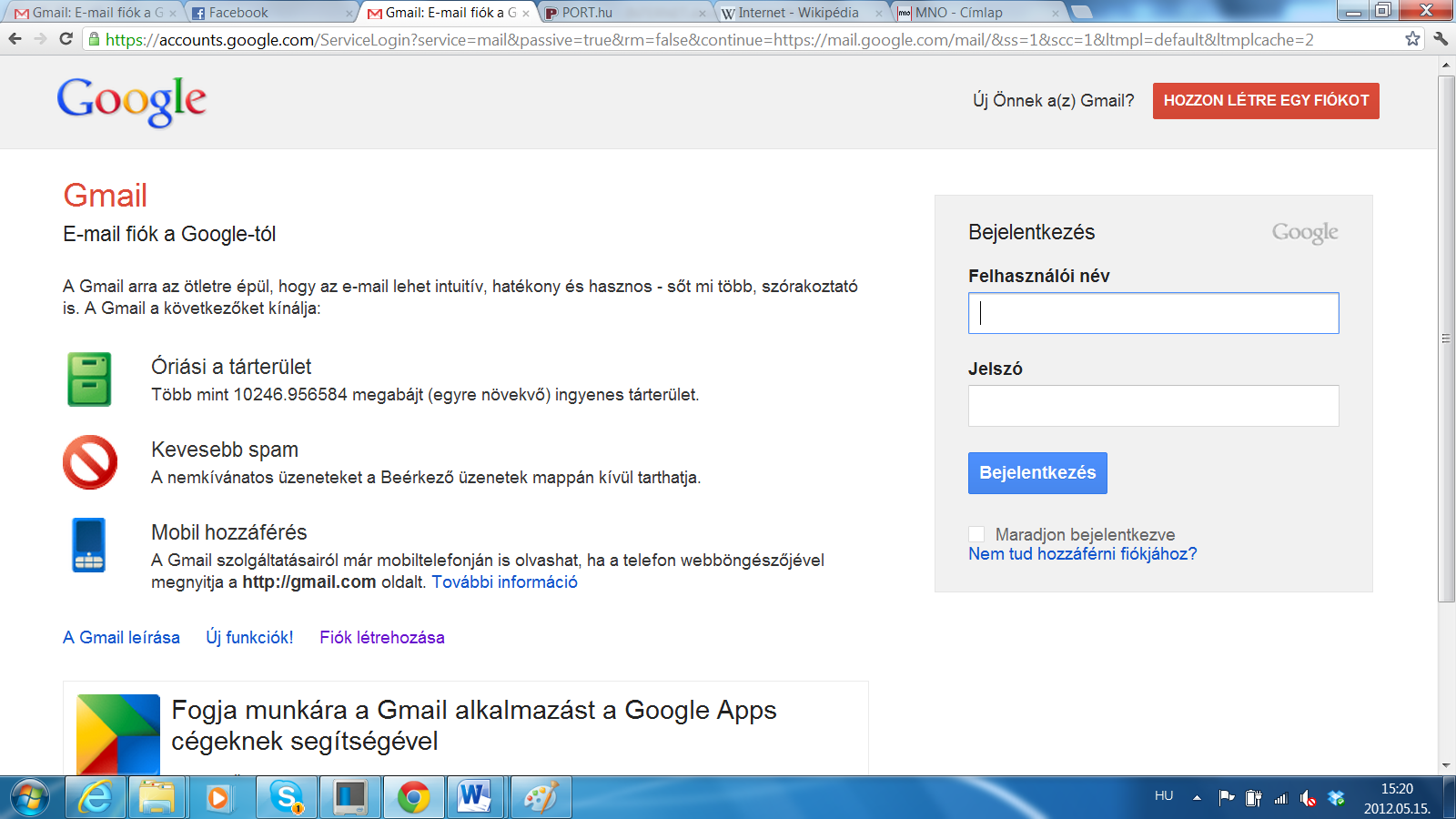Click the scrollbar down arrow
The width and height of the screenshot is (1456, 819).
pos(1446,766)
